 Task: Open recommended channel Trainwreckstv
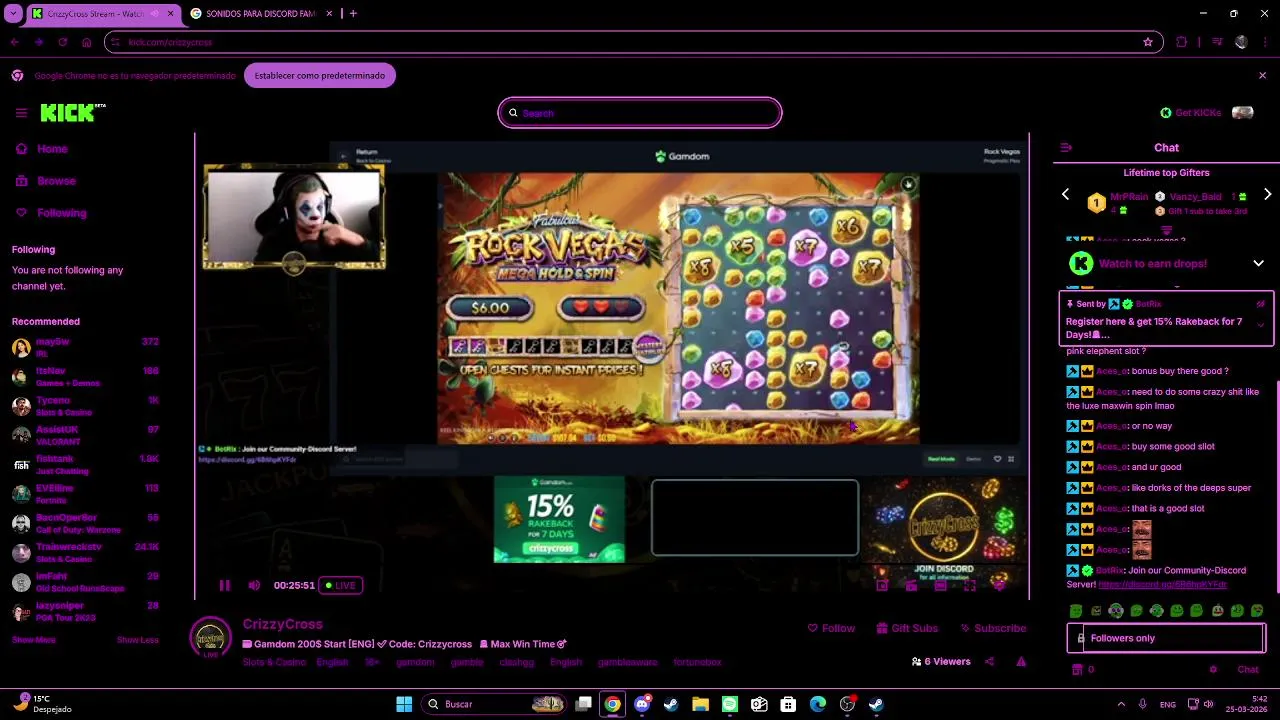(85, 553)
